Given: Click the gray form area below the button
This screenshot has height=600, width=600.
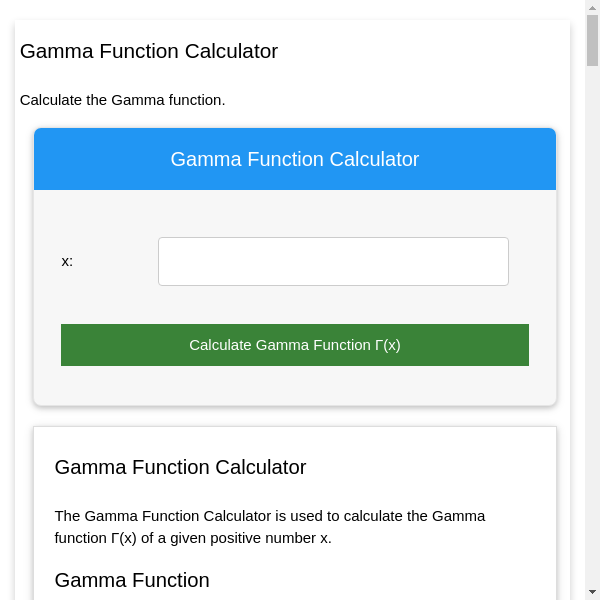Looking at the screenshot, I should (295, 386).
